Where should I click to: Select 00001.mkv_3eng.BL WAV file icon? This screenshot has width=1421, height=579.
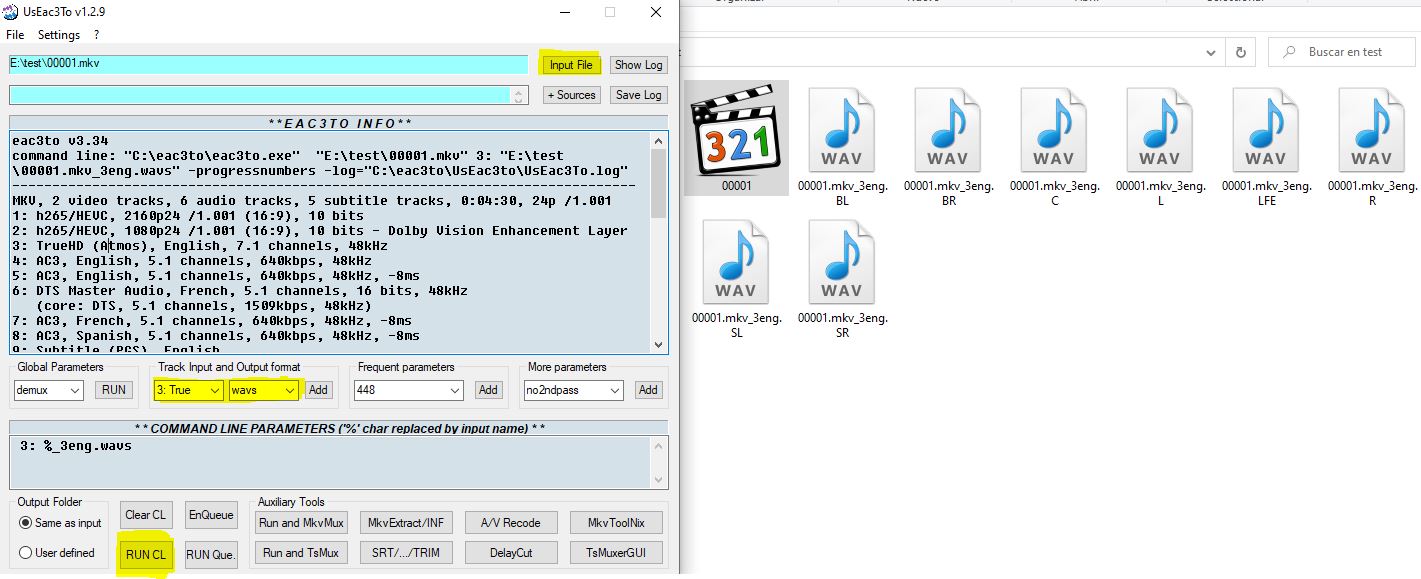[841, 131]
